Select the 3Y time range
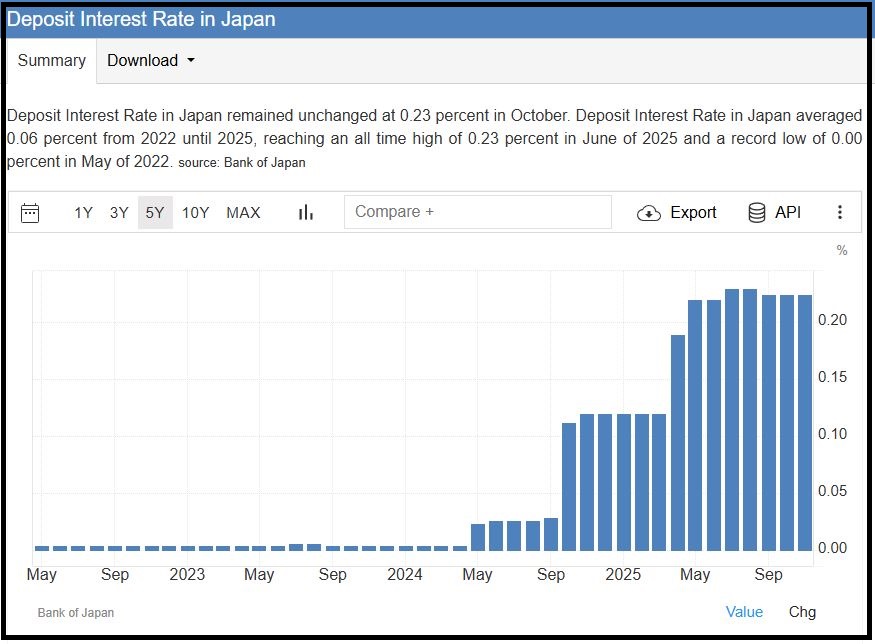The image size is (875, 644). pos(119,213)
